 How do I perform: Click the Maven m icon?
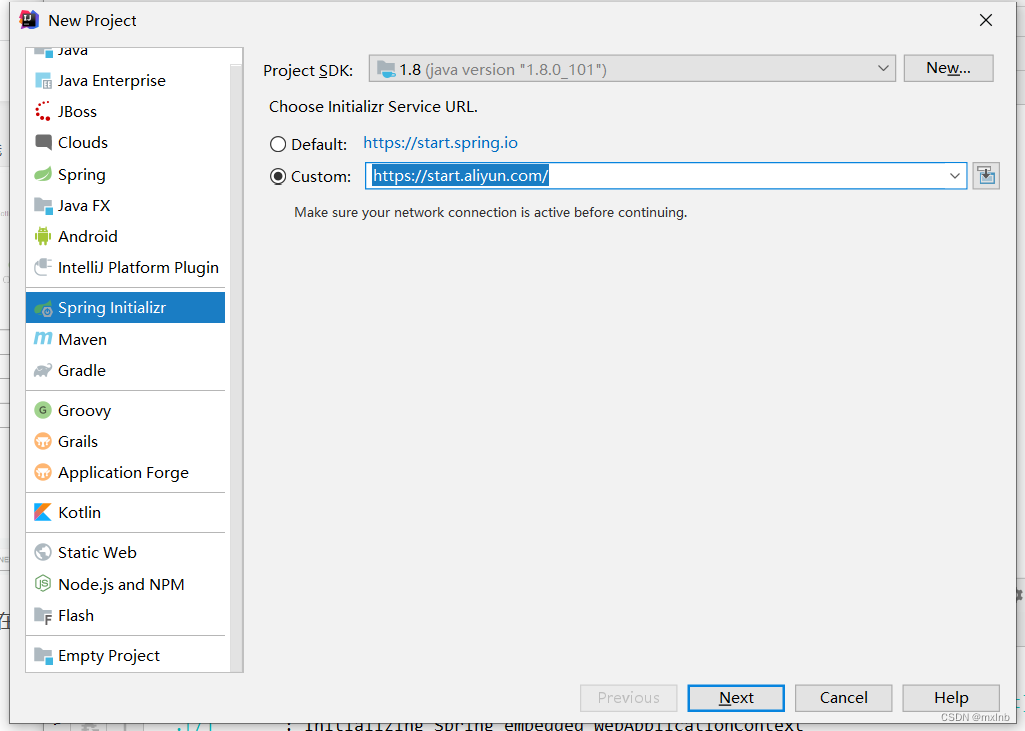(x=43, y=338)
